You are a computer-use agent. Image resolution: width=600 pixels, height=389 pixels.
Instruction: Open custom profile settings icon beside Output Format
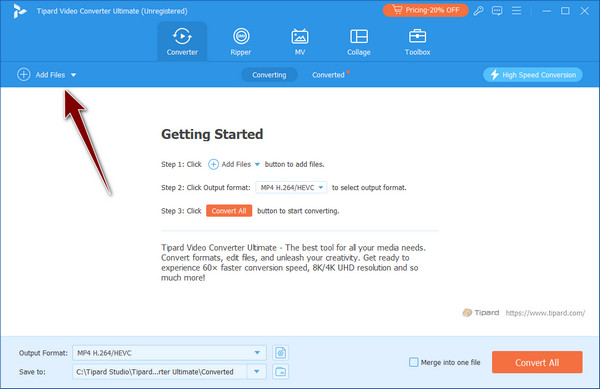tap(280, 353)
